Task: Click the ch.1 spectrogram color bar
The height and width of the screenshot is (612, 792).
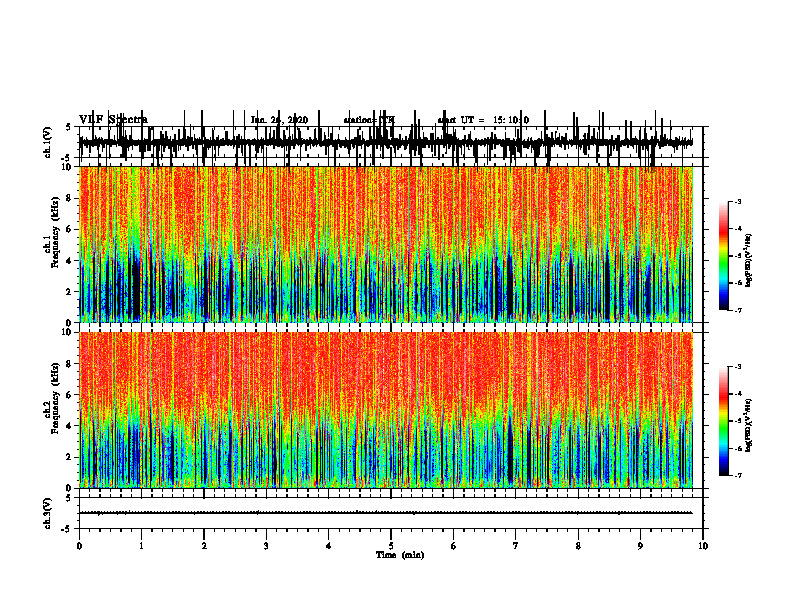Action: (724, 256)
